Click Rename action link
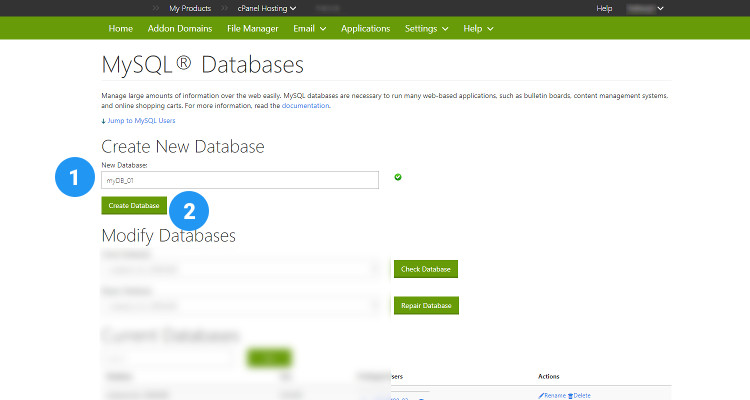This screenshot has height=400, width=750. tap(555, 396)
